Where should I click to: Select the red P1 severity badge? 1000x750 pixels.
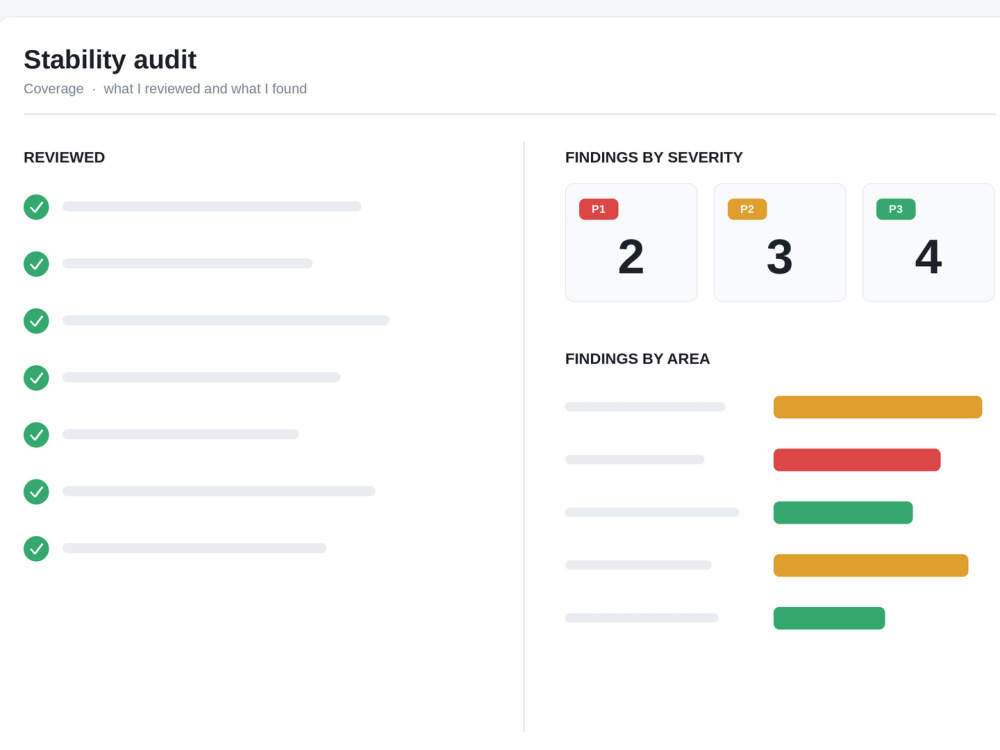point(598,209)
